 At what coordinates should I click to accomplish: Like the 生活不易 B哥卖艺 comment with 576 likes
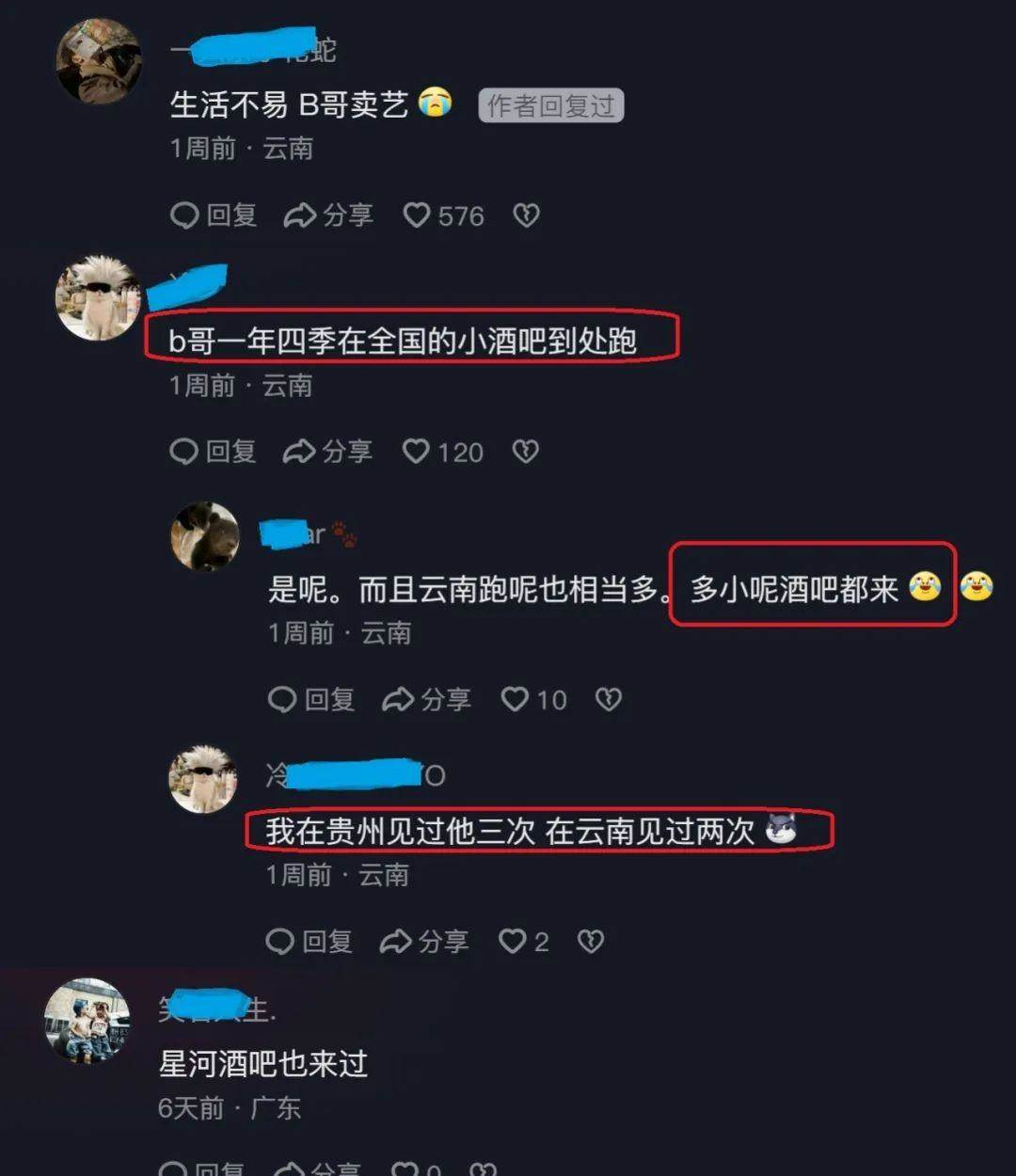click(x=443, y=216)
